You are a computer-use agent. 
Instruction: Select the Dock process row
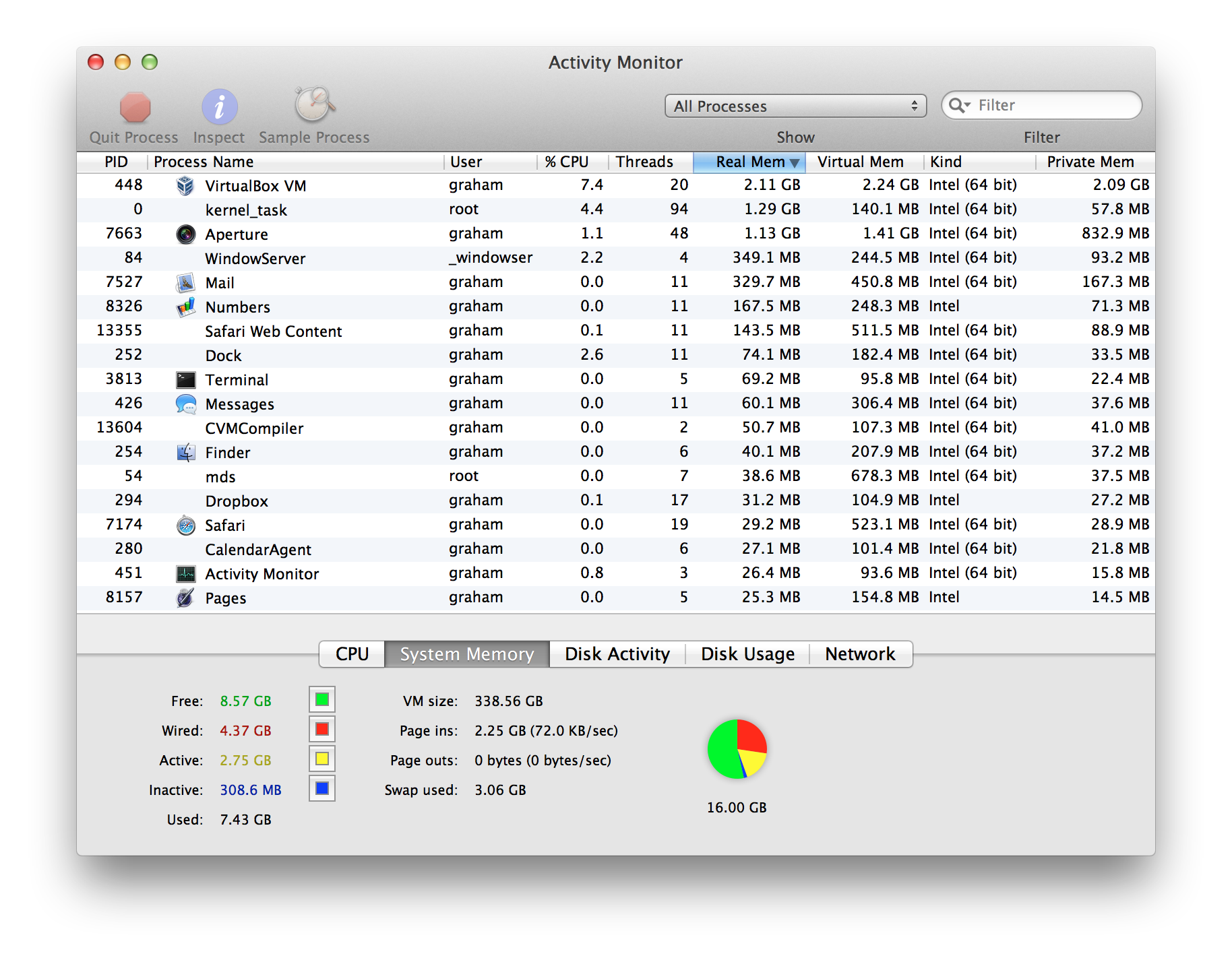point(616,355)
